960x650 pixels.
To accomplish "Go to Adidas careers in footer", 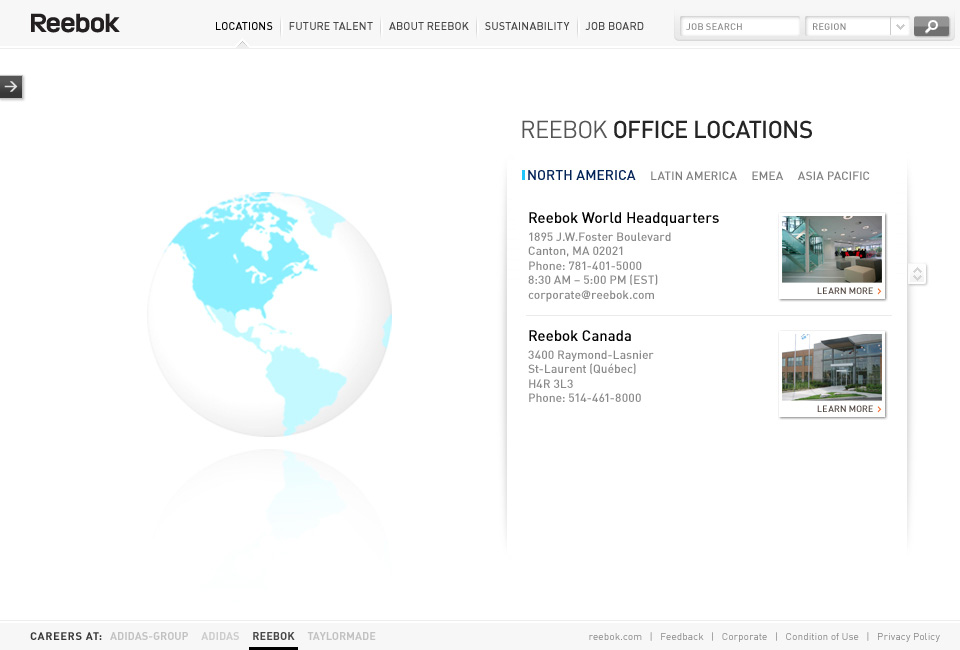I will coord(220,637).
